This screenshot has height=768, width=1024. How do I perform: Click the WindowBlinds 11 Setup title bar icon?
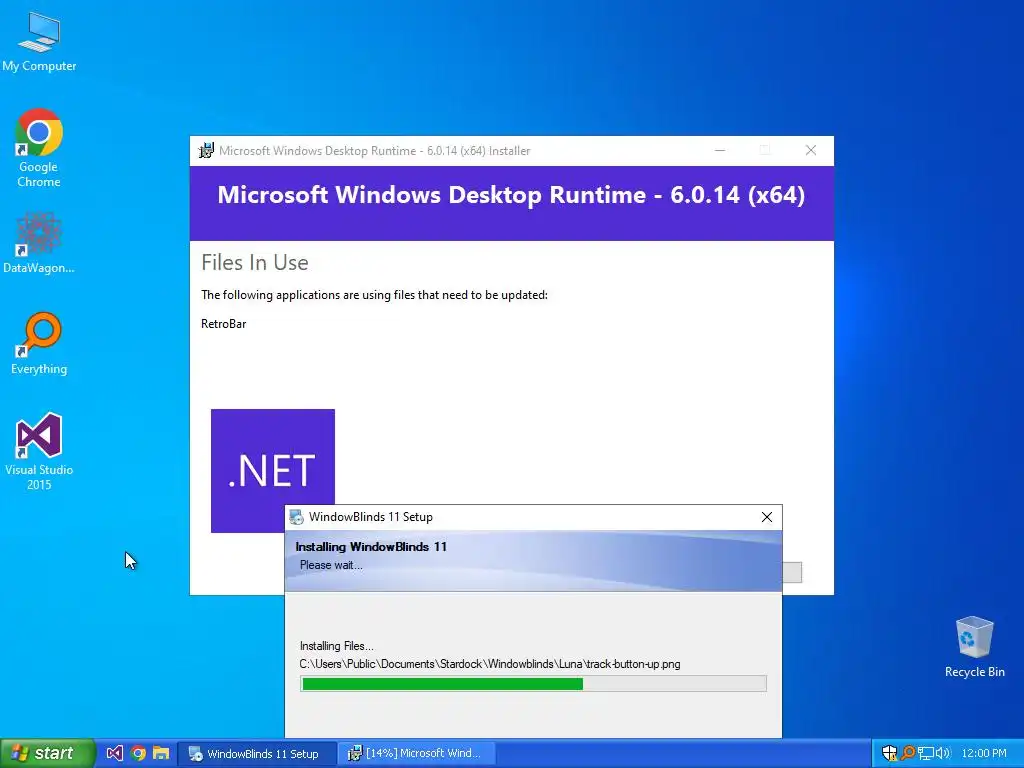pyautogui.click(x=296, y=517)
